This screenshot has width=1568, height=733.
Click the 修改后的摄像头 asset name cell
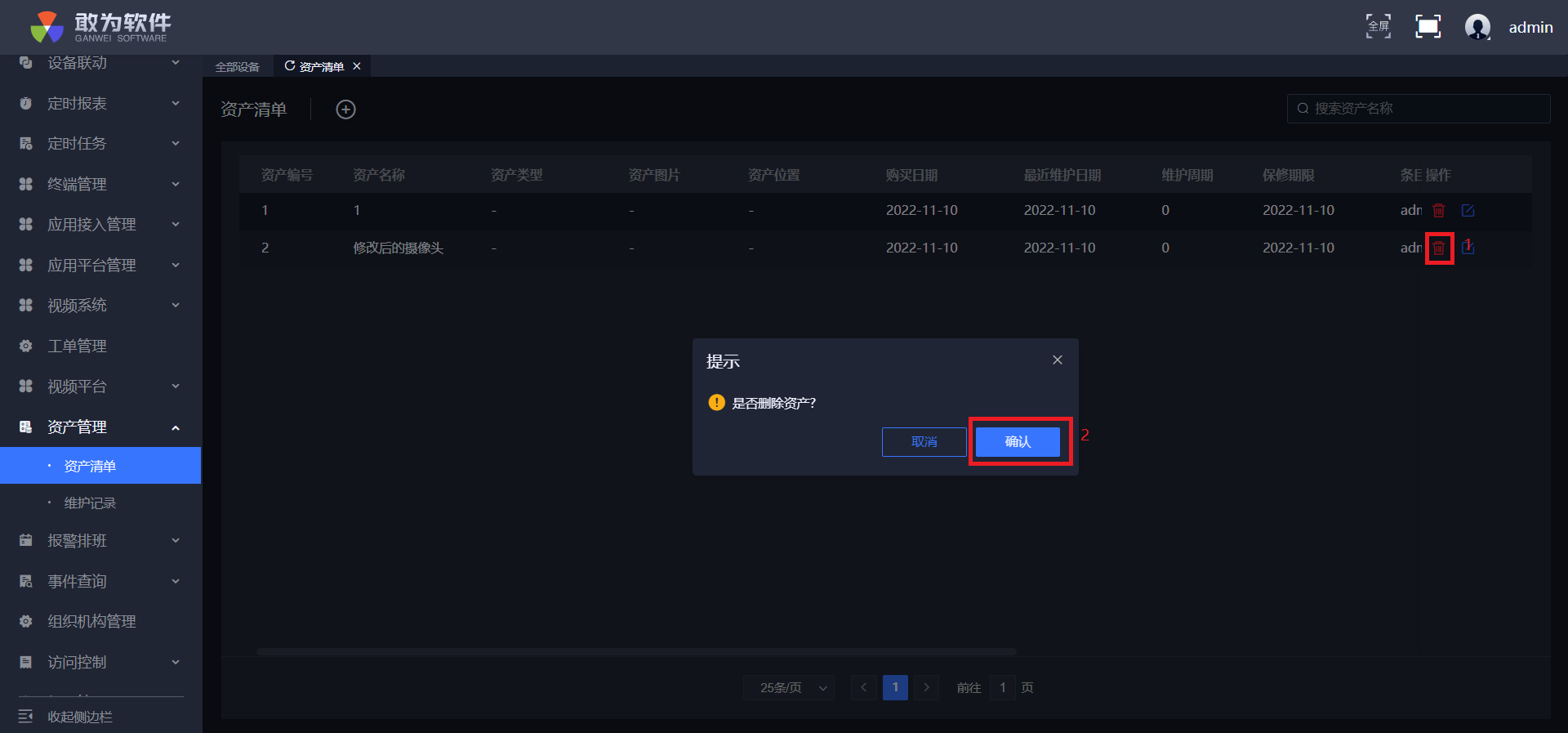tap(399, 248)
